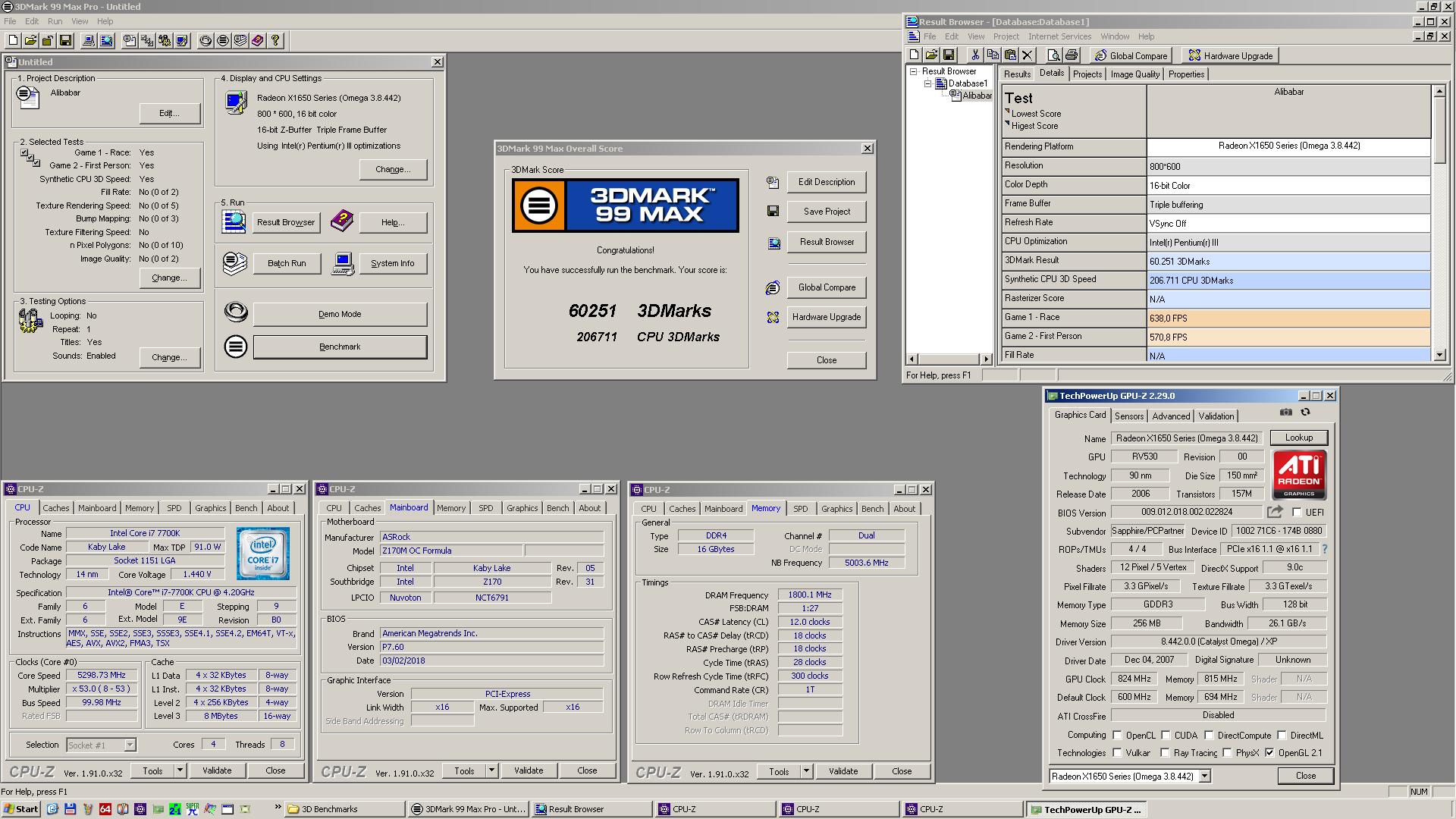Click the Start button on the taskbar

click(20, 808)
